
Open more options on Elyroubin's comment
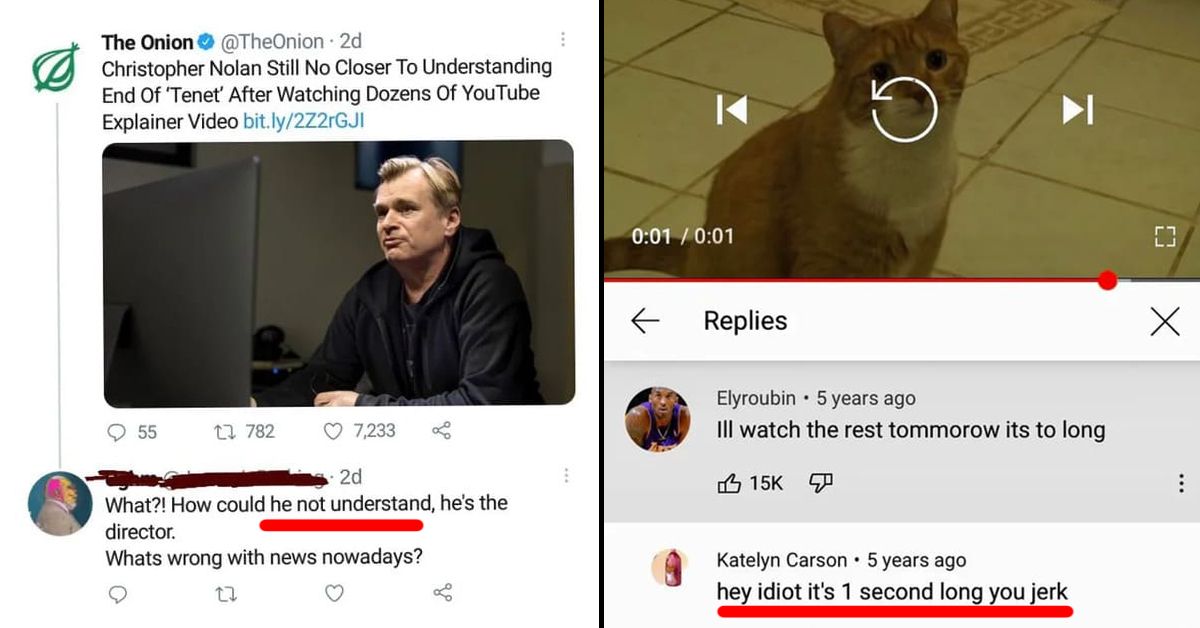(1181, 483)
